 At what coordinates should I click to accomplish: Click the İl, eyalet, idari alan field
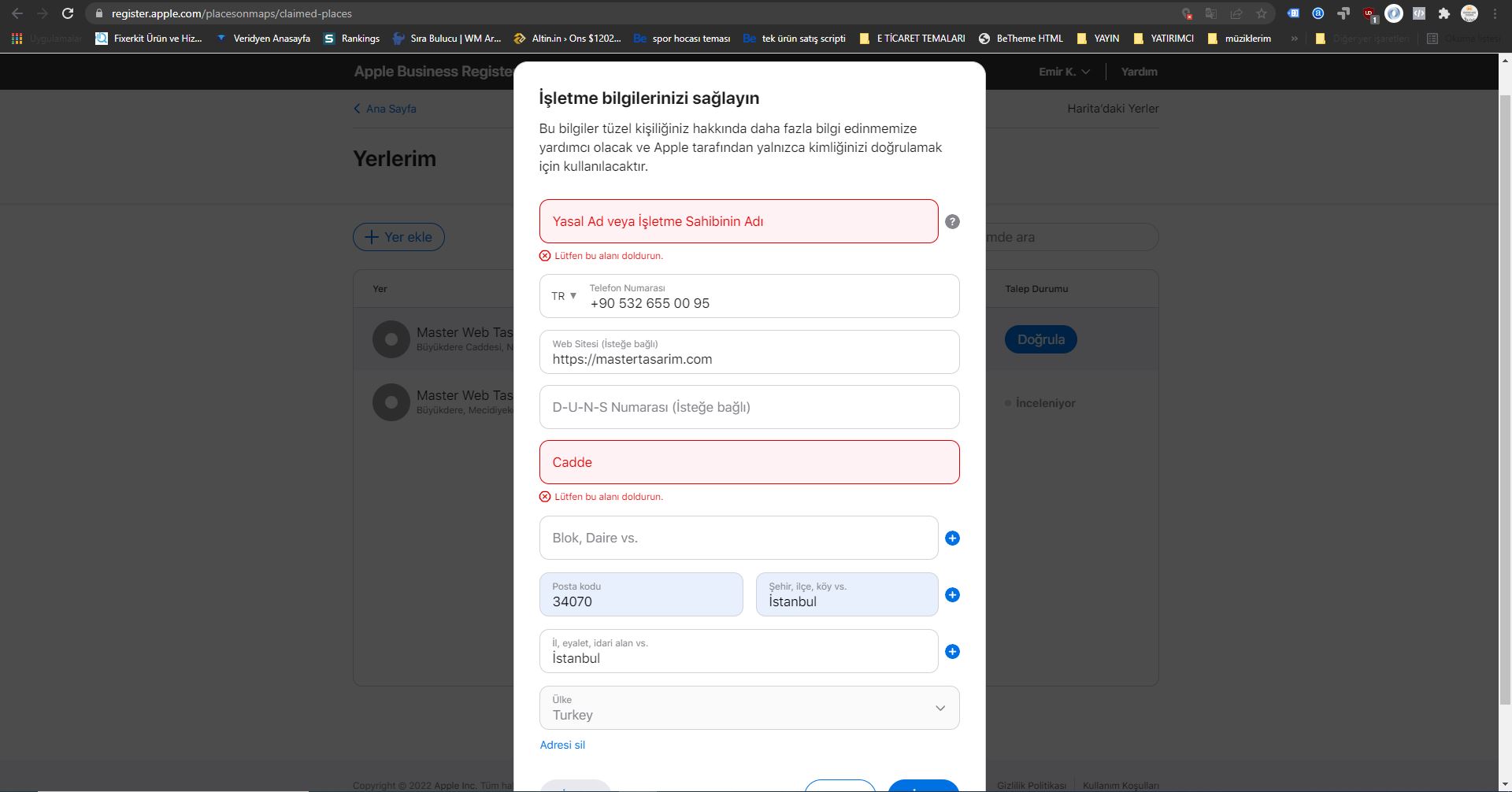[x=739, y=651]
